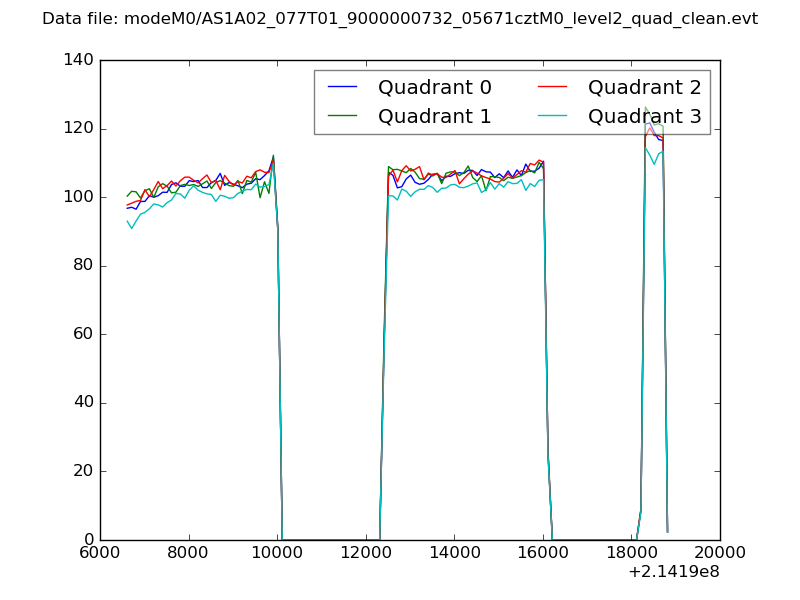
Task: Click the 8000 tick label on x-axis
Action: coord(189,553)
